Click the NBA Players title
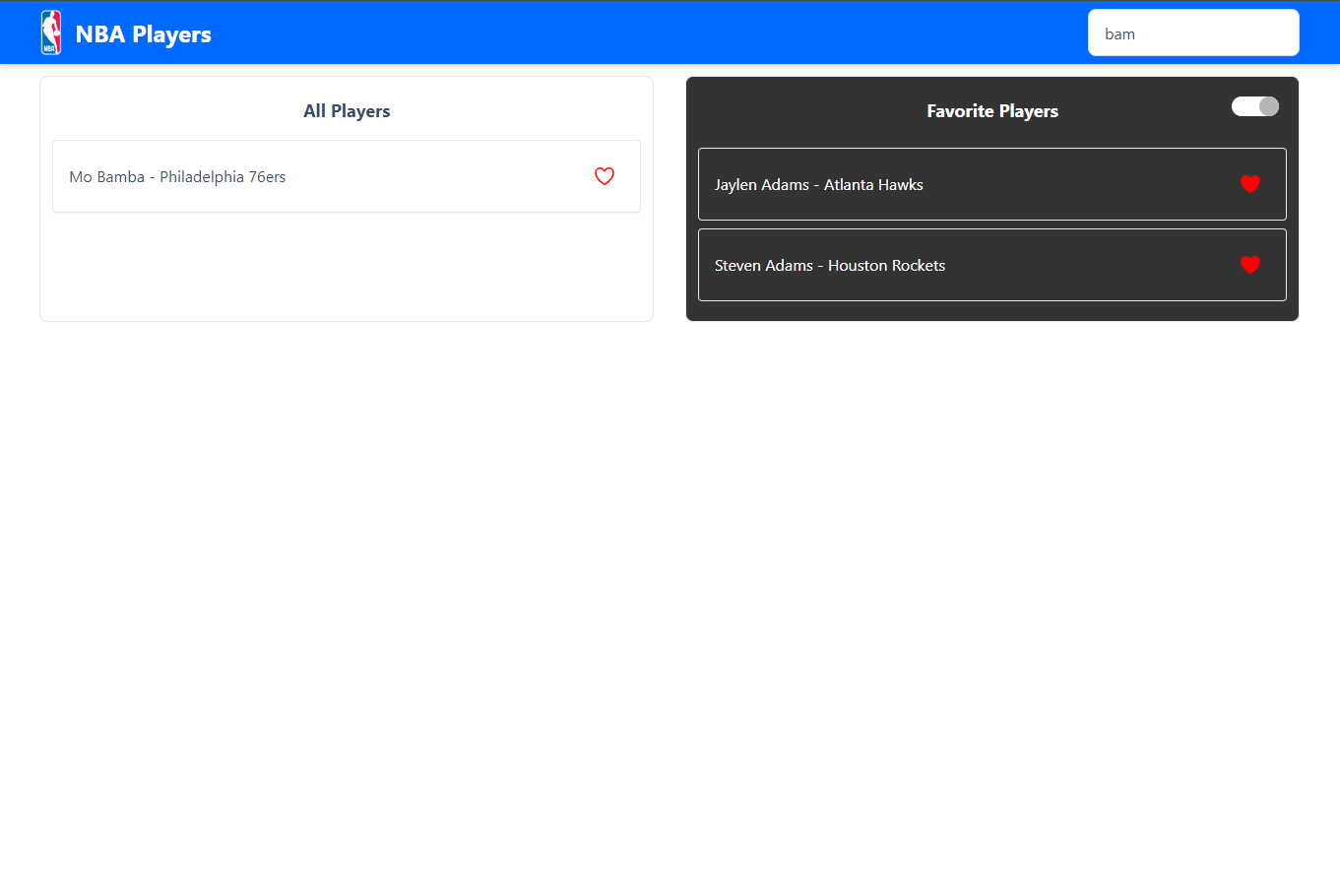This screenshot has width=1340, height=896. point(144,34)
